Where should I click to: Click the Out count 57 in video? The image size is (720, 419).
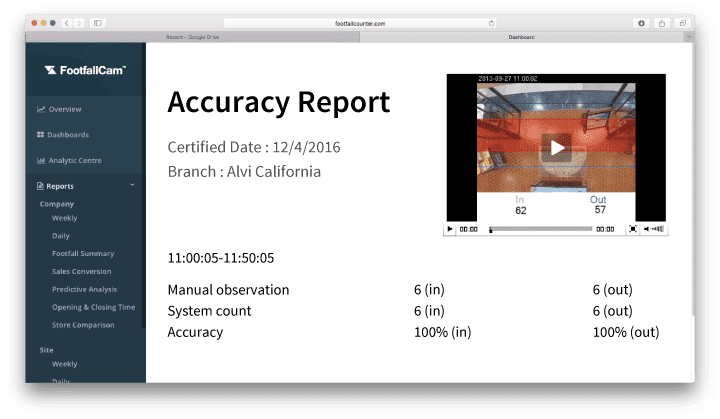click(x=600, y=210)
